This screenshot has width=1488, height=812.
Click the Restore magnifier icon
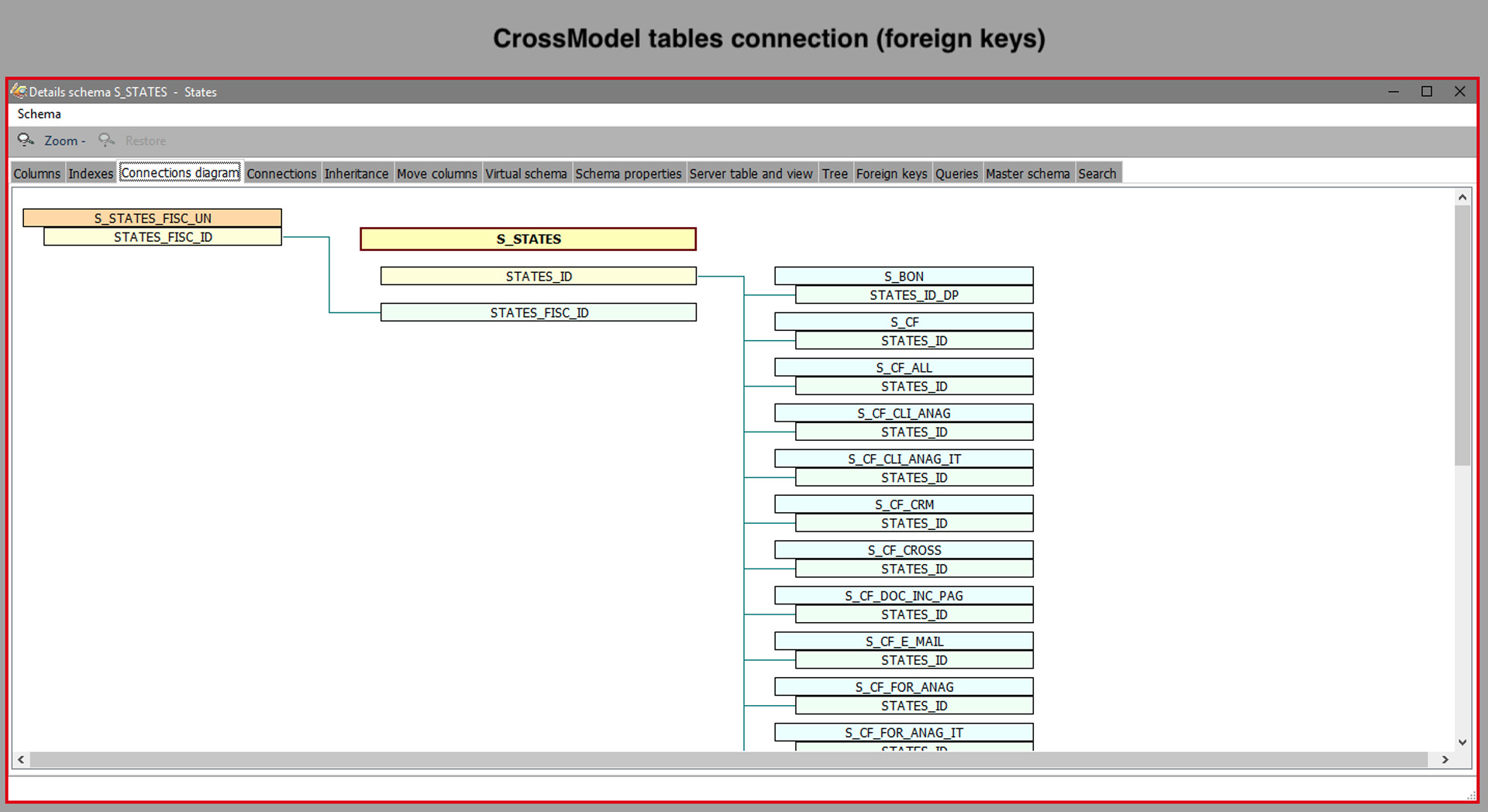coord(106,140)
